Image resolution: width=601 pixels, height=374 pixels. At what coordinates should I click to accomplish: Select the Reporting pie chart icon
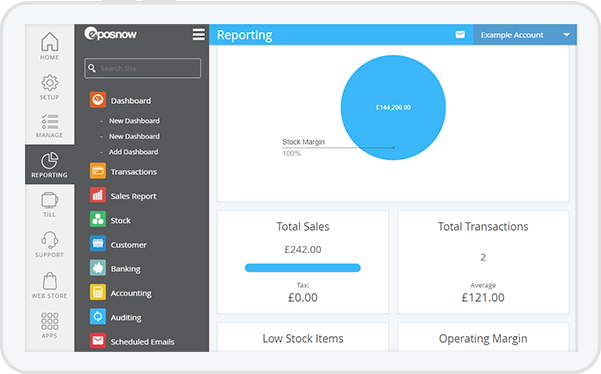(x=50, y=161)
